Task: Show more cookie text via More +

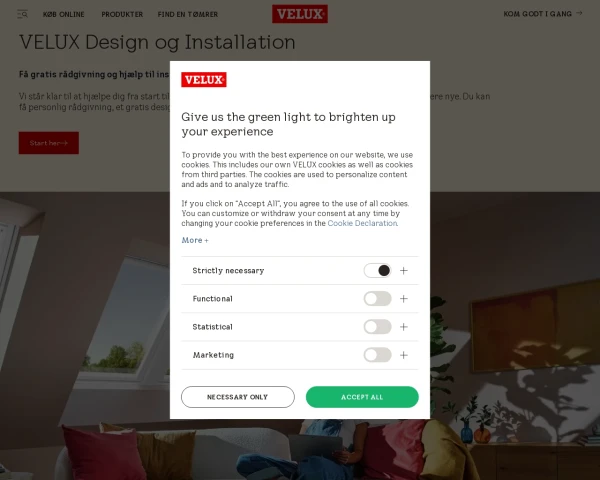Action: pos(195,240)
